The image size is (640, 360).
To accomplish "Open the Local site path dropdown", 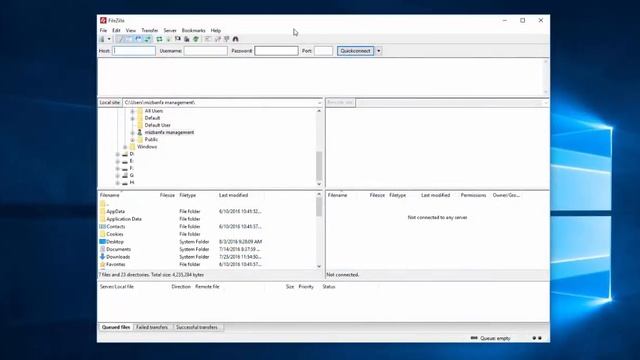I will (320, 102).
